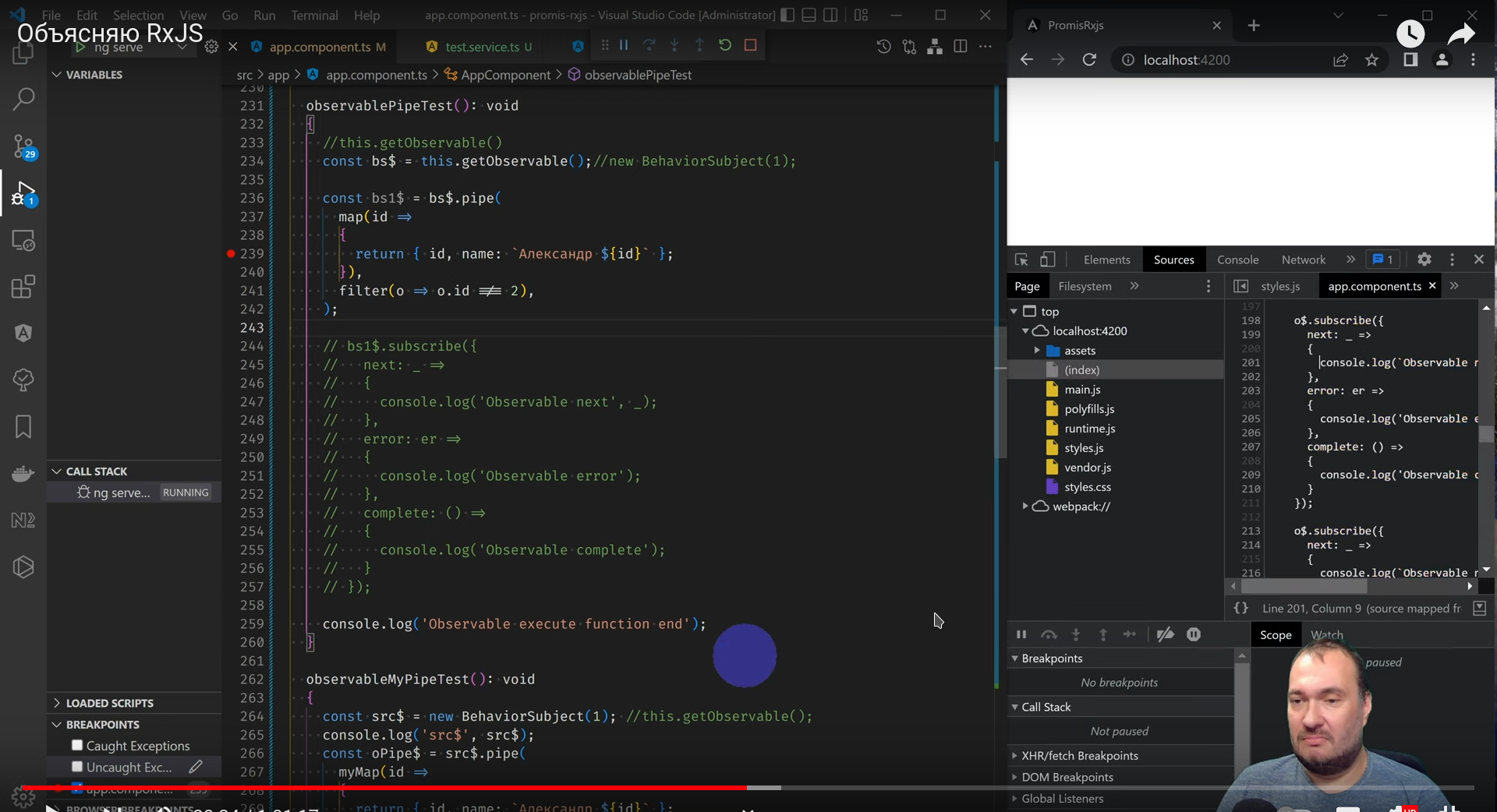Screen dimensions: 1497x812
Task: Switch to the Console tab in DevTools
Action: [1237, 259]
